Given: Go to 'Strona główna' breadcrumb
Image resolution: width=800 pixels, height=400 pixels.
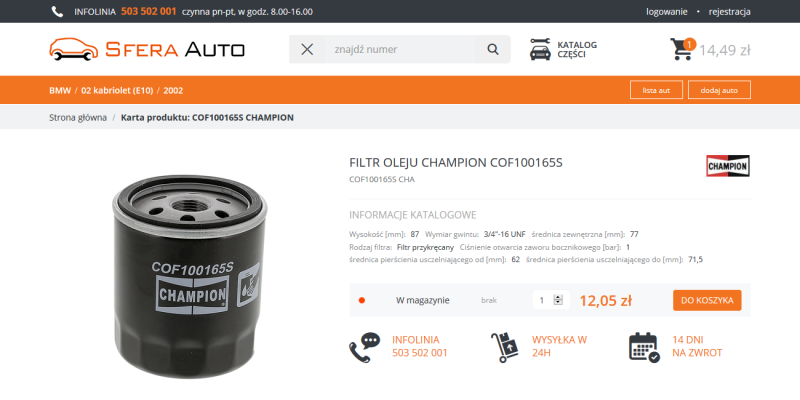Looking at the screenshot, I should click(78, 118).
